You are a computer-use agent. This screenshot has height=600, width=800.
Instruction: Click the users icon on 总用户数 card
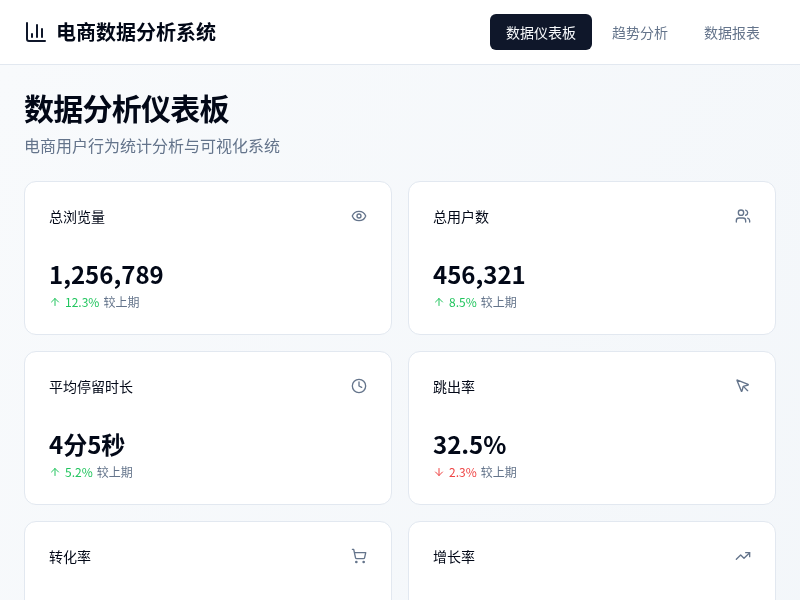pos(743,216)
